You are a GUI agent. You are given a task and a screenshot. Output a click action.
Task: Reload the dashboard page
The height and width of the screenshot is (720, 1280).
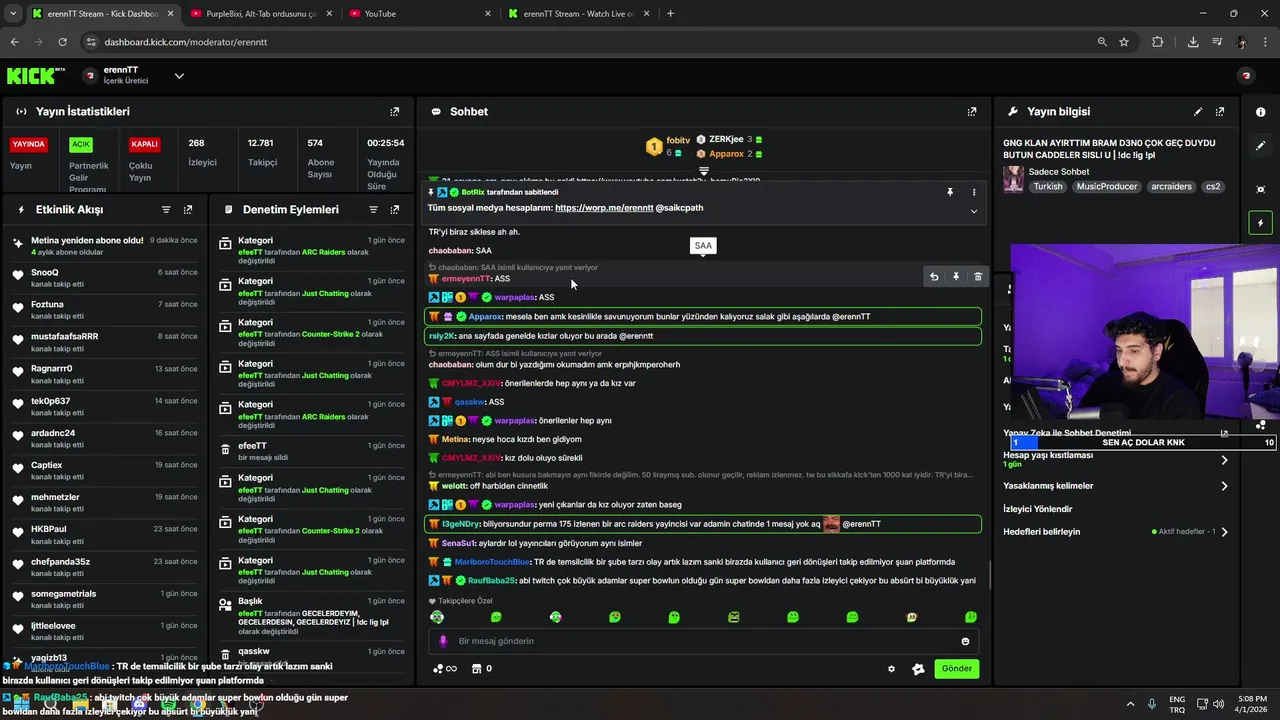pyautogui.click(x=62, y=42)
